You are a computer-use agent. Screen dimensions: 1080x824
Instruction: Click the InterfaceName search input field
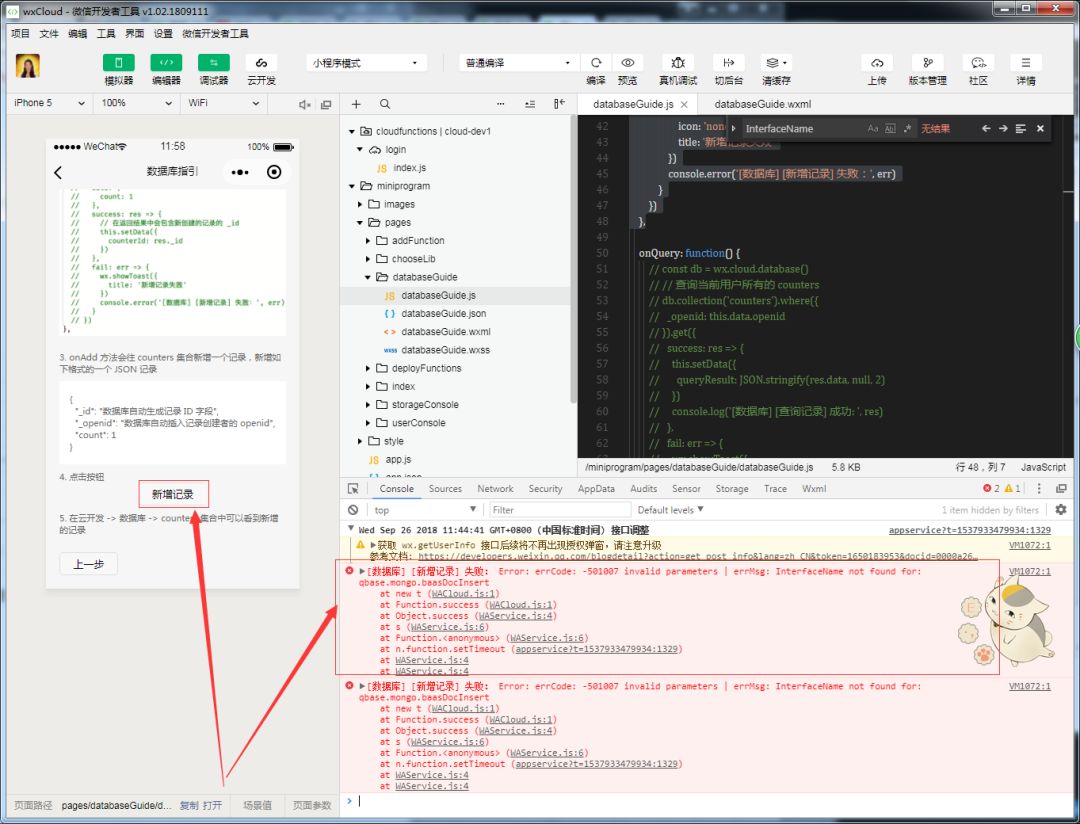click(x=802, y=129)
